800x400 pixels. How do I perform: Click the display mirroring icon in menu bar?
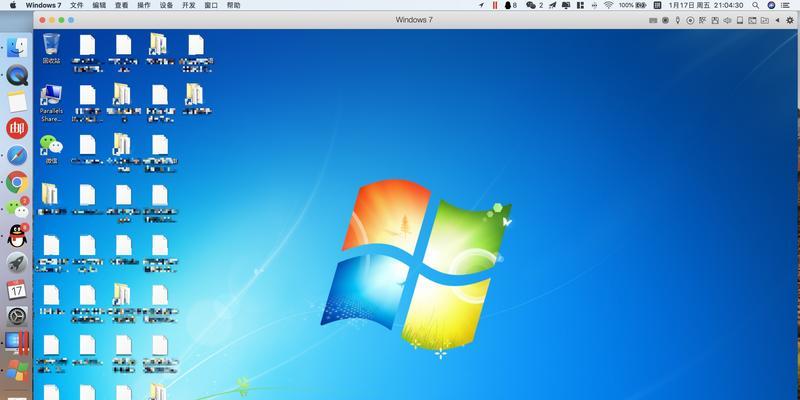(566, 5)
